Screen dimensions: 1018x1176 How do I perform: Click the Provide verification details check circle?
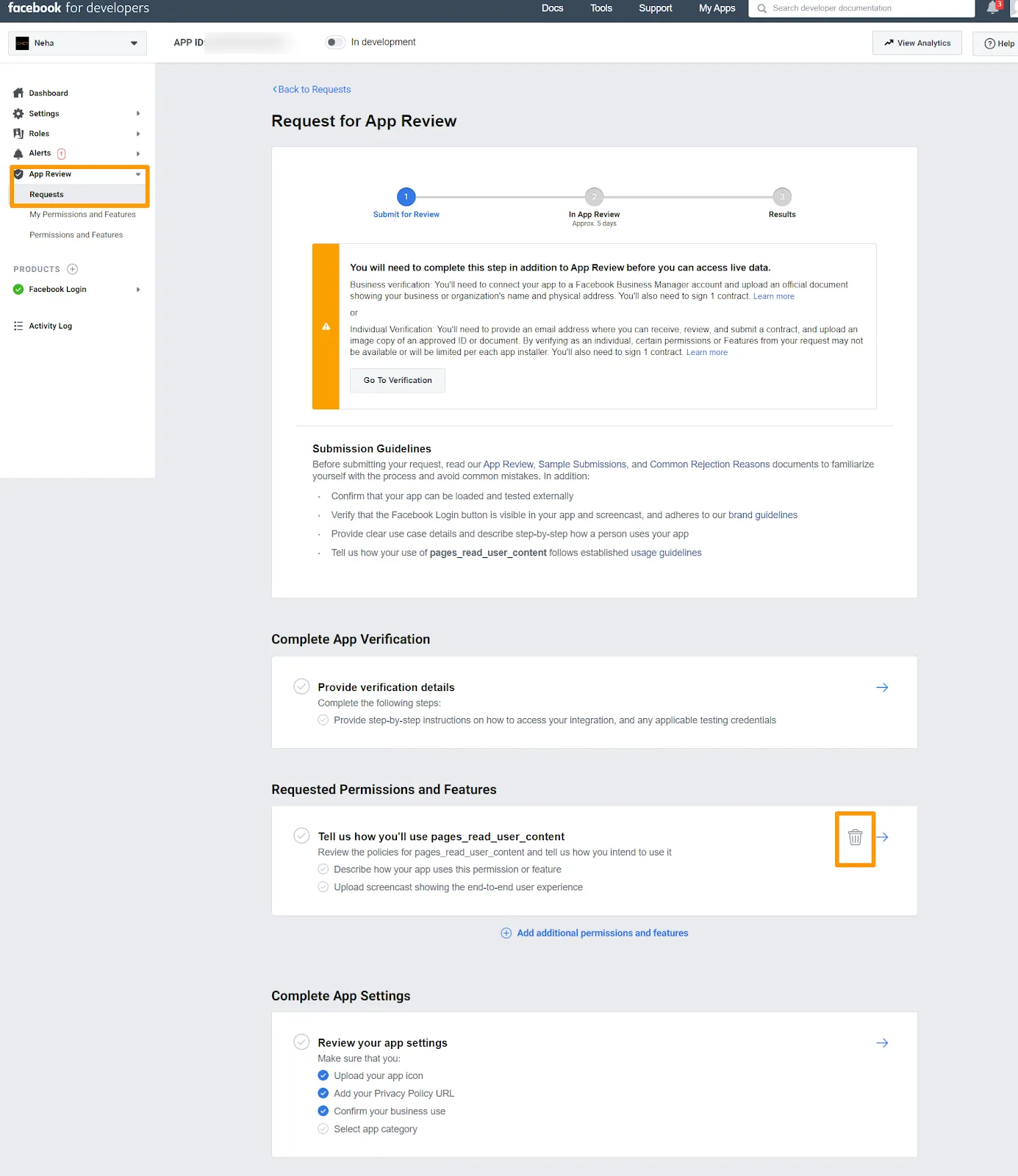tap(301, 686)
